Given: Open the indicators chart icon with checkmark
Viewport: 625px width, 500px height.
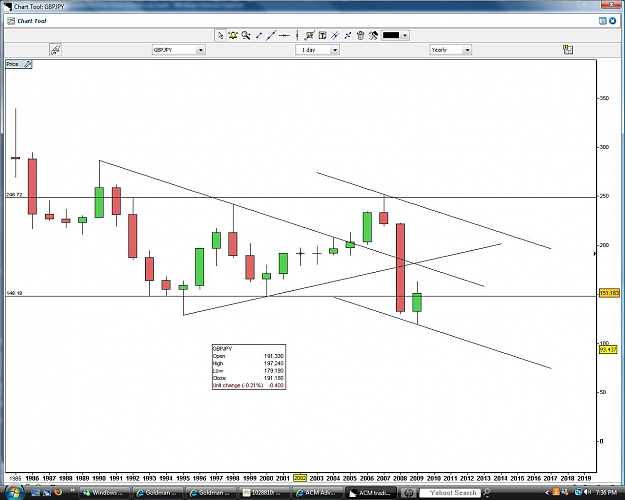Looking at the screenshot, I should tap(309, 35).
